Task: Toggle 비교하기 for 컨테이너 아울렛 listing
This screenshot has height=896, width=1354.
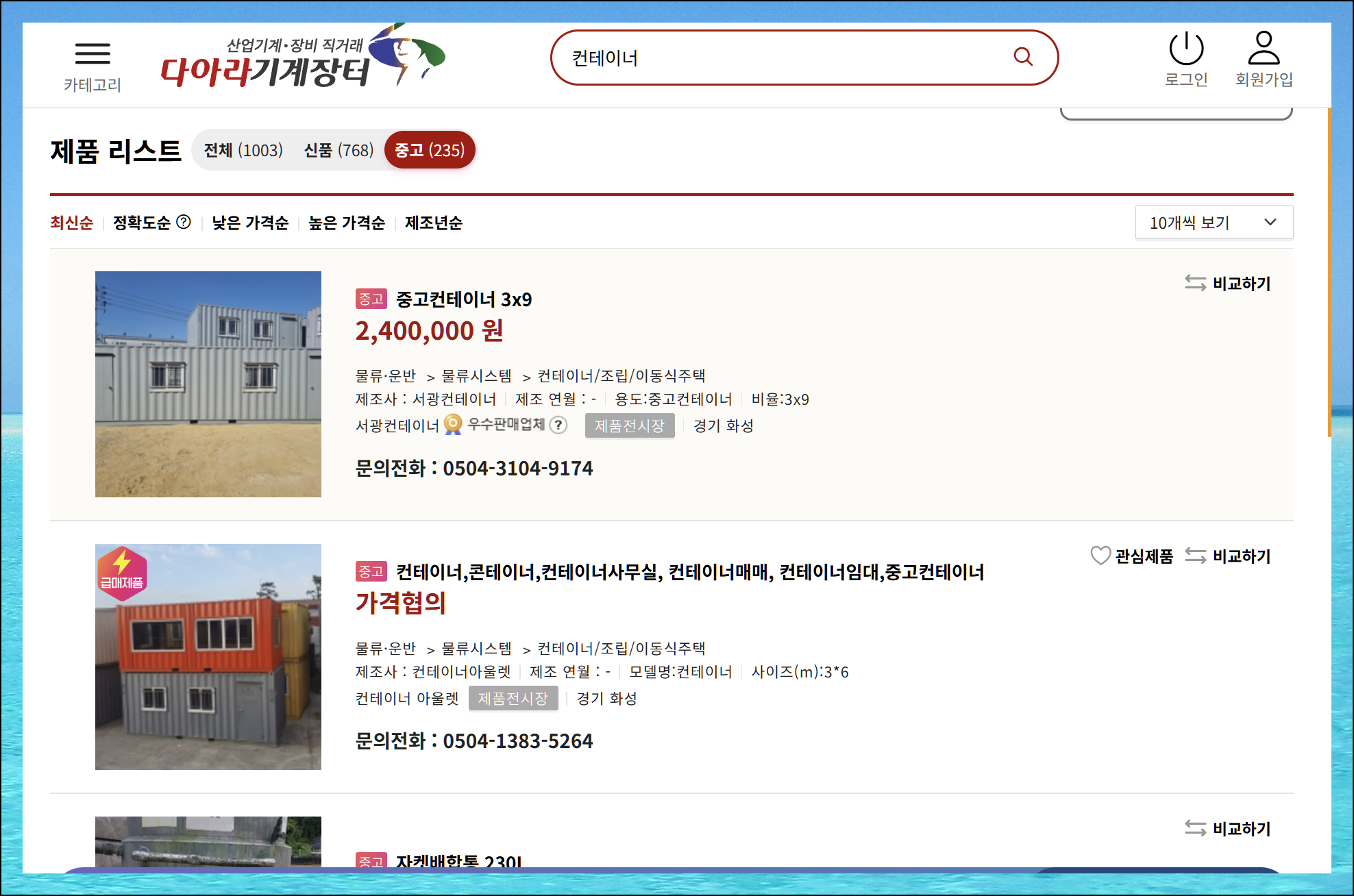Action: (x=1228, y=556)
